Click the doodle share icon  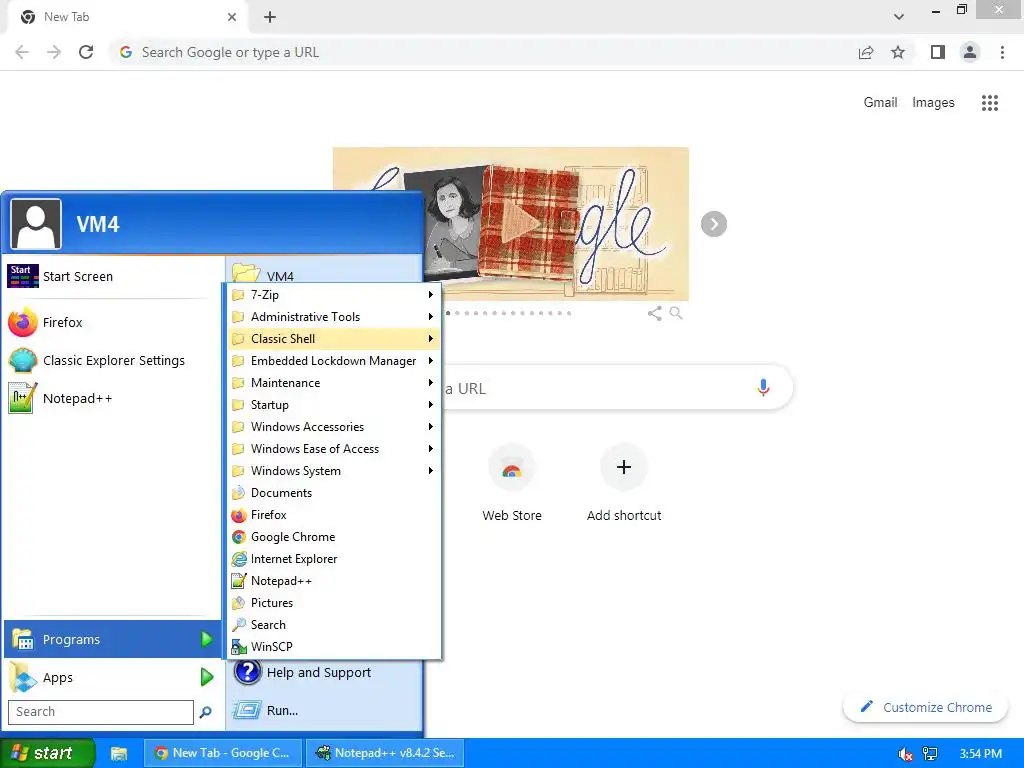pyautogui.click(x=654, y=313)
